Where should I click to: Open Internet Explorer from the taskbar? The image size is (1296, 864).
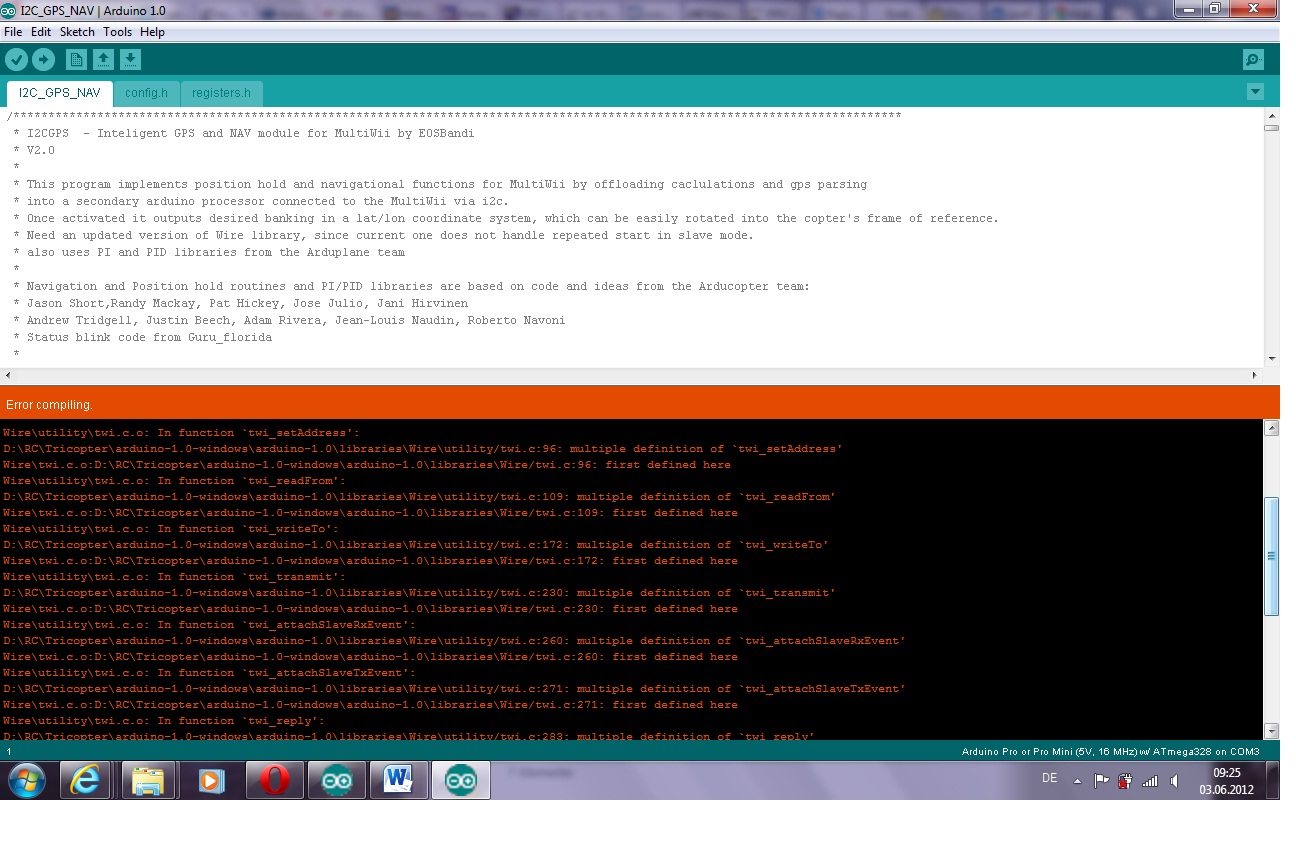86,780
